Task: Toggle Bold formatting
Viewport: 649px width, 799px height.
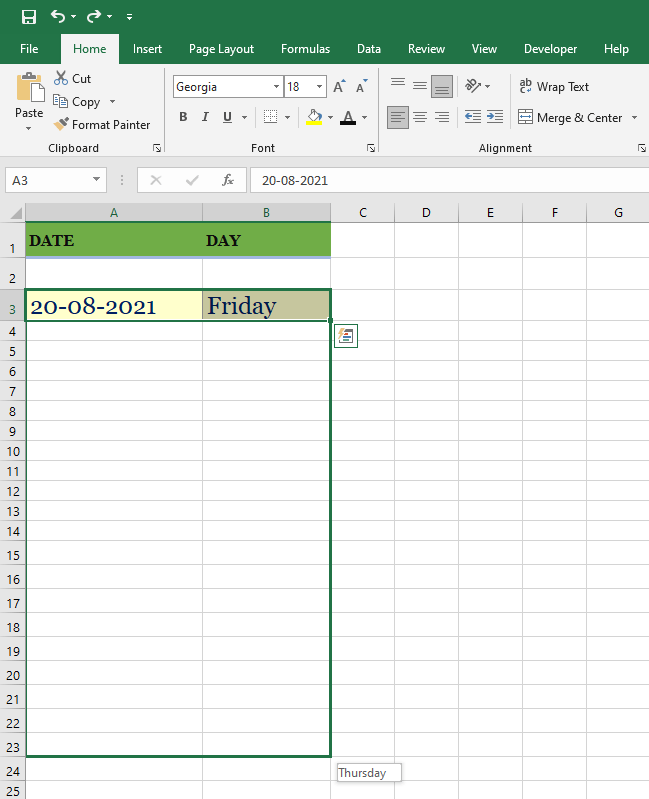Action: [x=183, y=117]
